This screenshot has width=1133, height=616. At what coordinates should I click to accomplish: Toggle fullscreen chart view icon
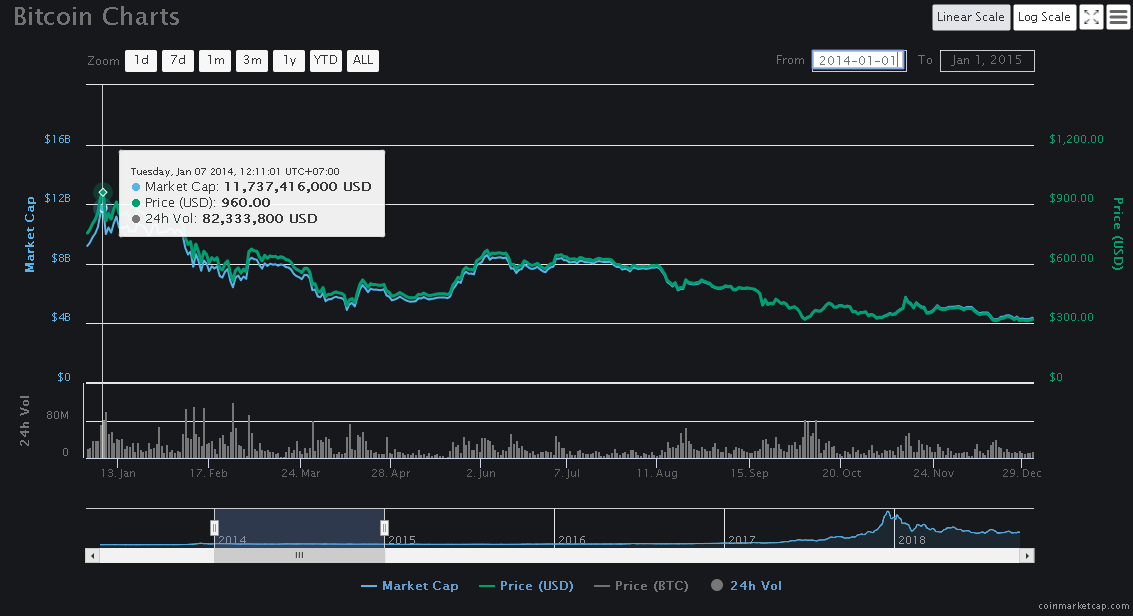[x=1091, y=17]
